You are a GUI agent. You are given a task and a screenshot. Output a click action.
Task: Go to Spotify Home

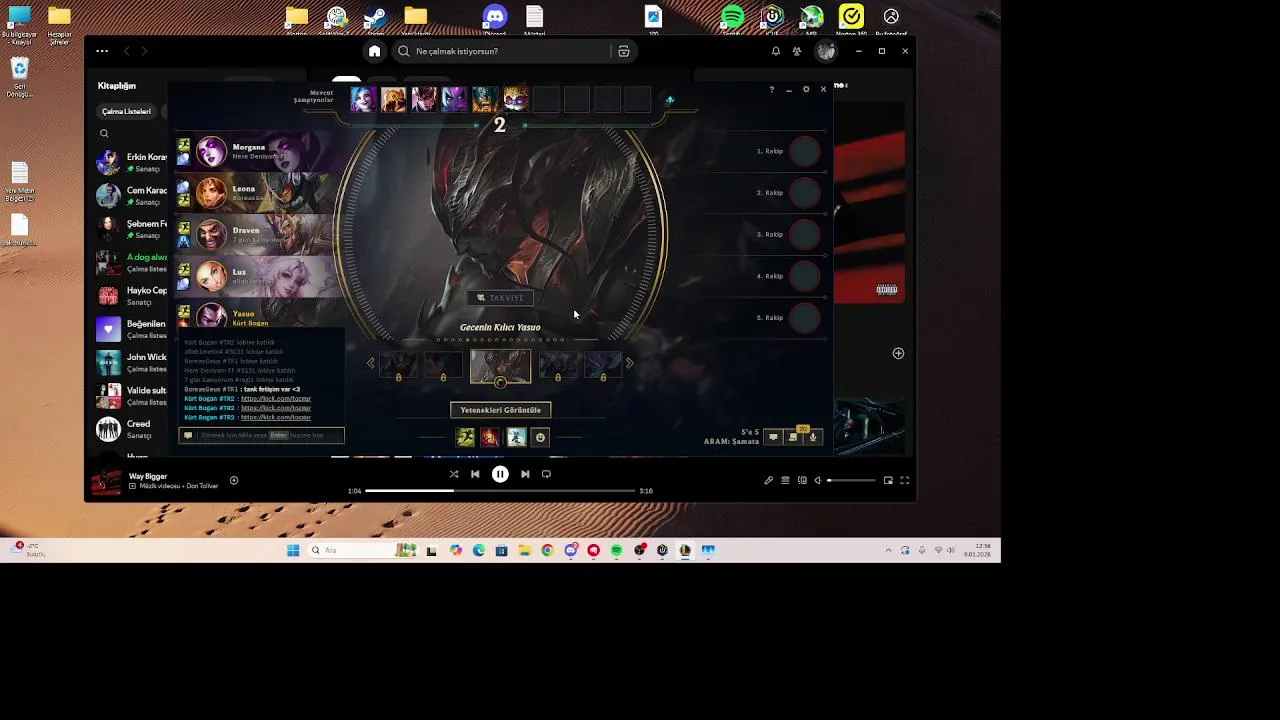pos(374,51)
